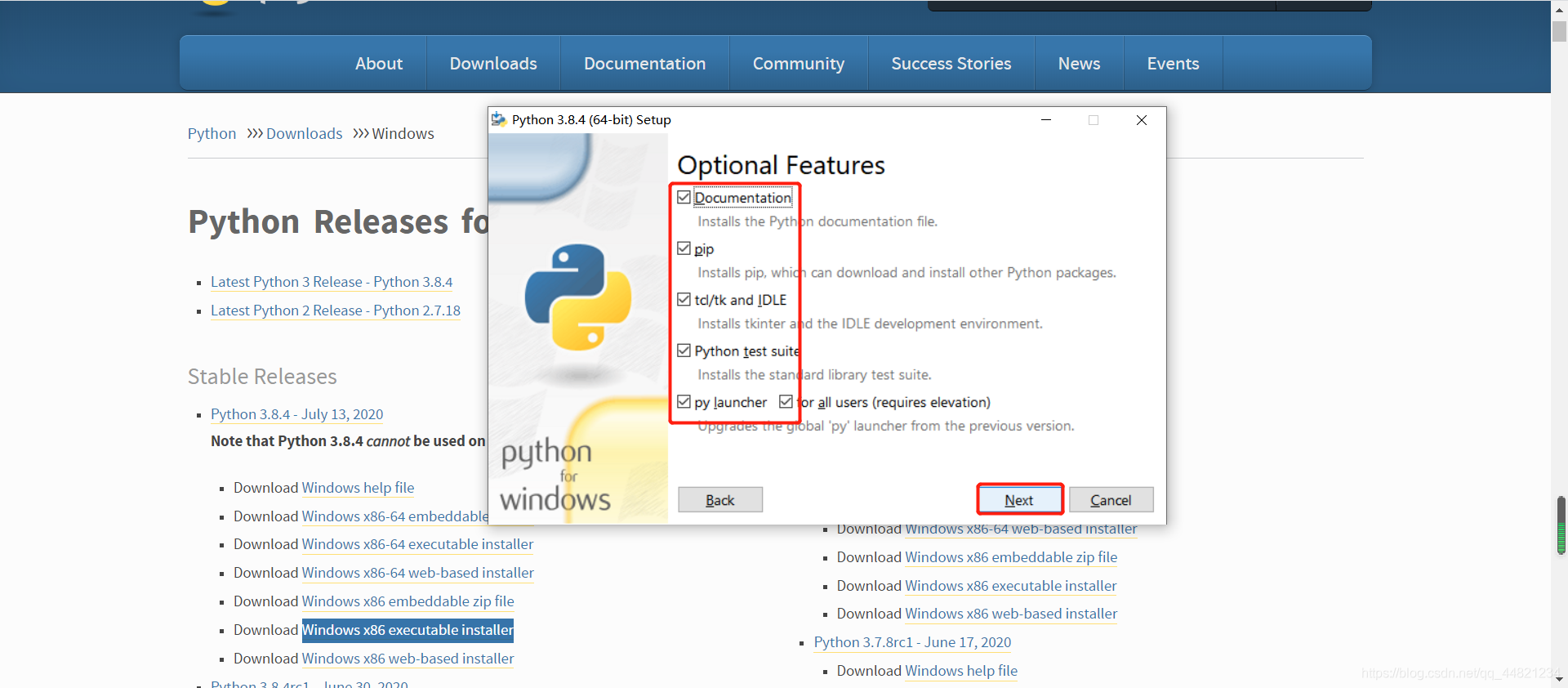Image resolution: width=1568 pixels, height=688 pixels.
Task: Click right-column Windows x86 web-based installer link
Action: tap(1011, 614)
